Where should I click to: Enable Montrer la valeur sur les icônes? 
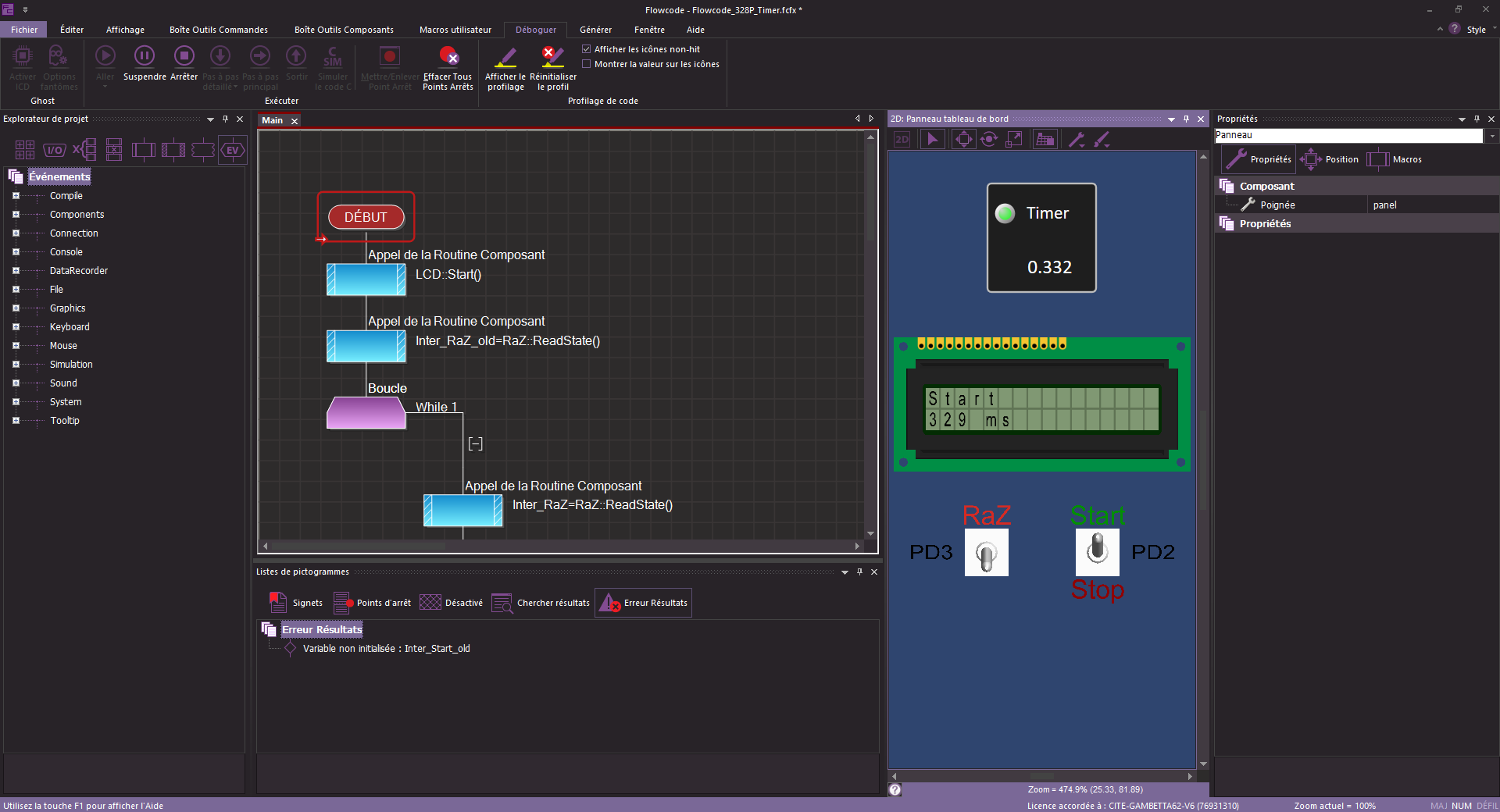click(587, 64)
